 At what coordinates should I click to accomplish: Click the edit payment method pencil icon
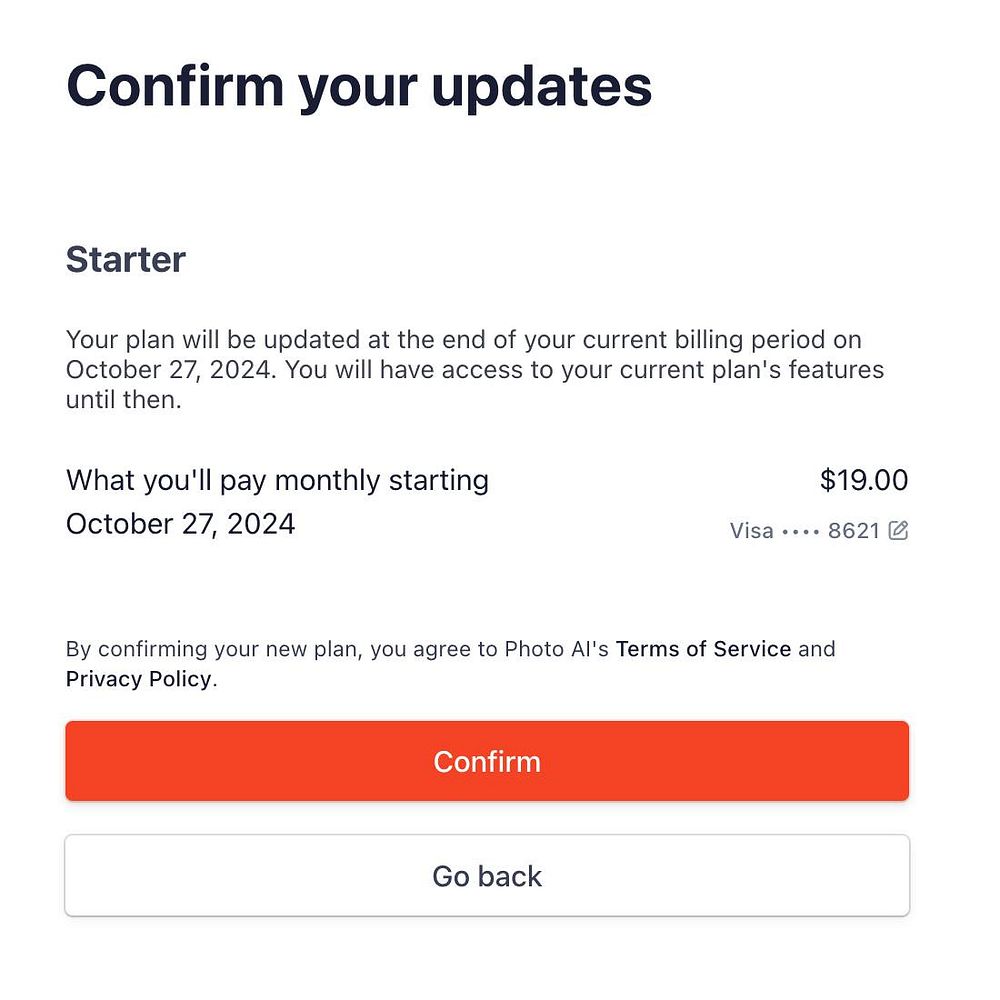point(898,531)
